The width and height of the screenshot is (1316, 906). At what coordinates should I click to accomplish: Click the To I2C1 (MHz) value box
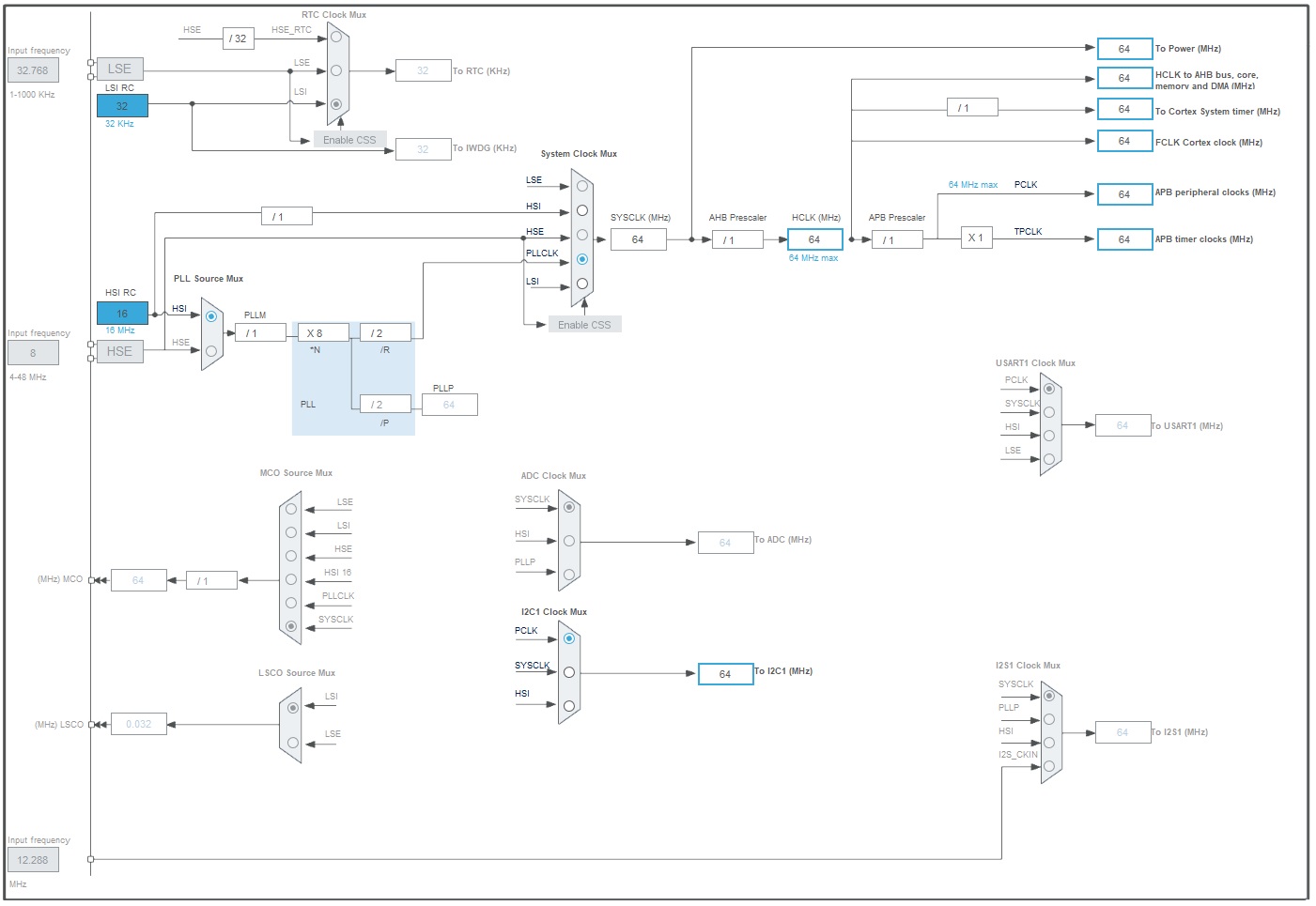pyautogui.click(x=726, y=674)
